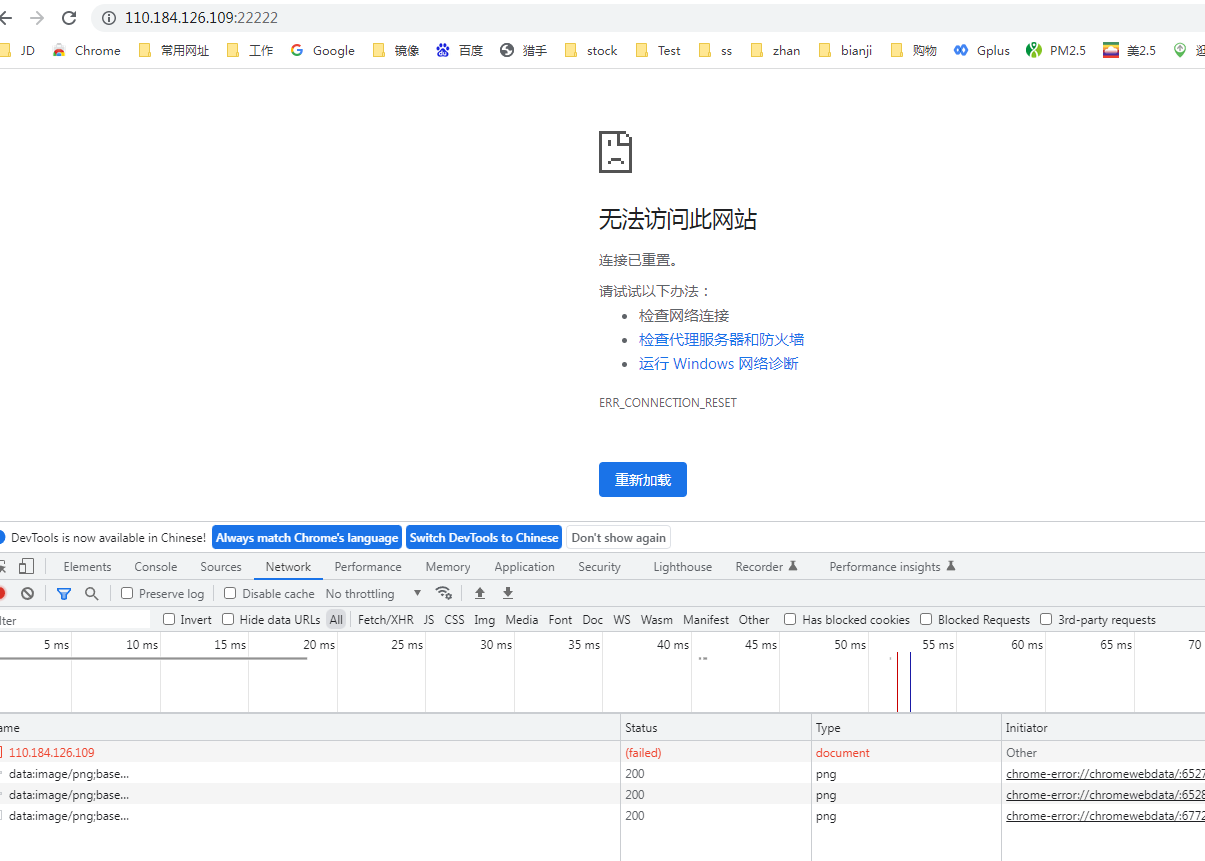The width and height of the screenshot is (1205, 861).
Task: Open the 常用网址 bookmark folder
Action: (x=173, y=50)
